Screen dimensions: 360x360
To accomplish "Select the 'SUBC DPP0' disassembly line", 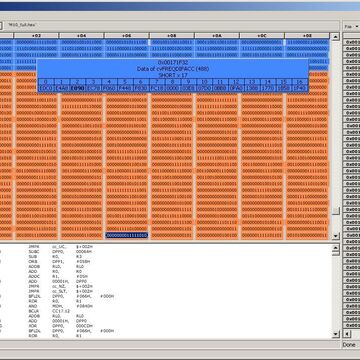I will pos(60,251).
